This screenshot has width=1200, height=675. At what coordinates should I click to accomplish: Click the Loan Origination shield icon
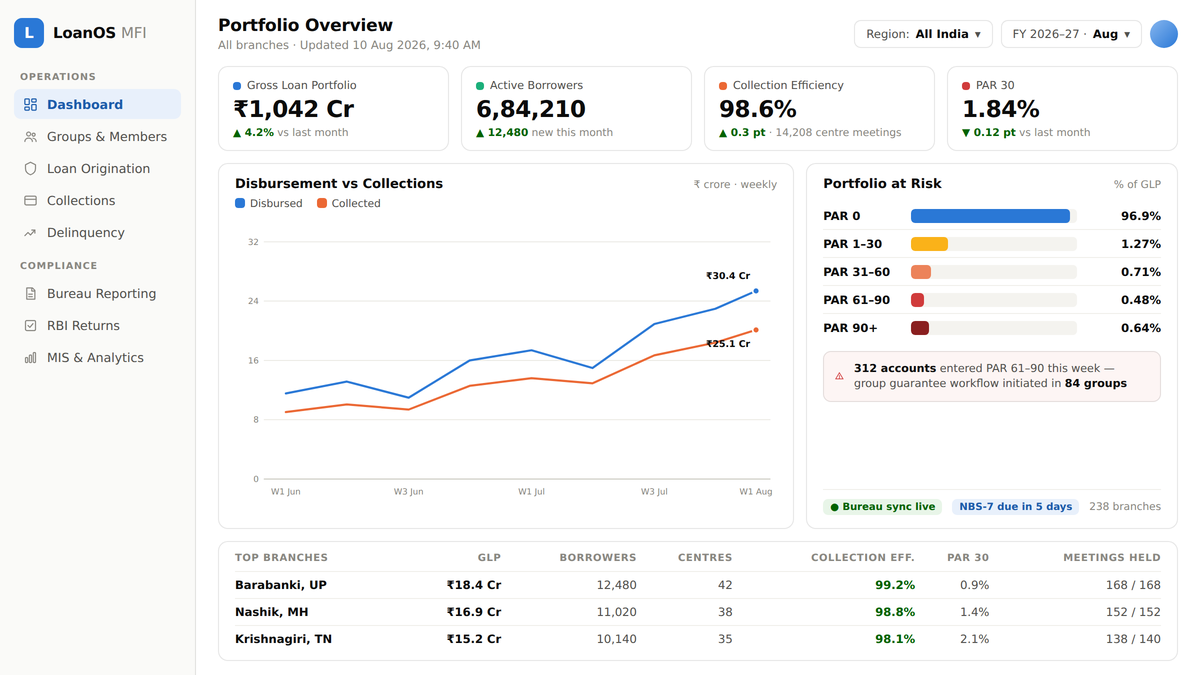(30, 169)
